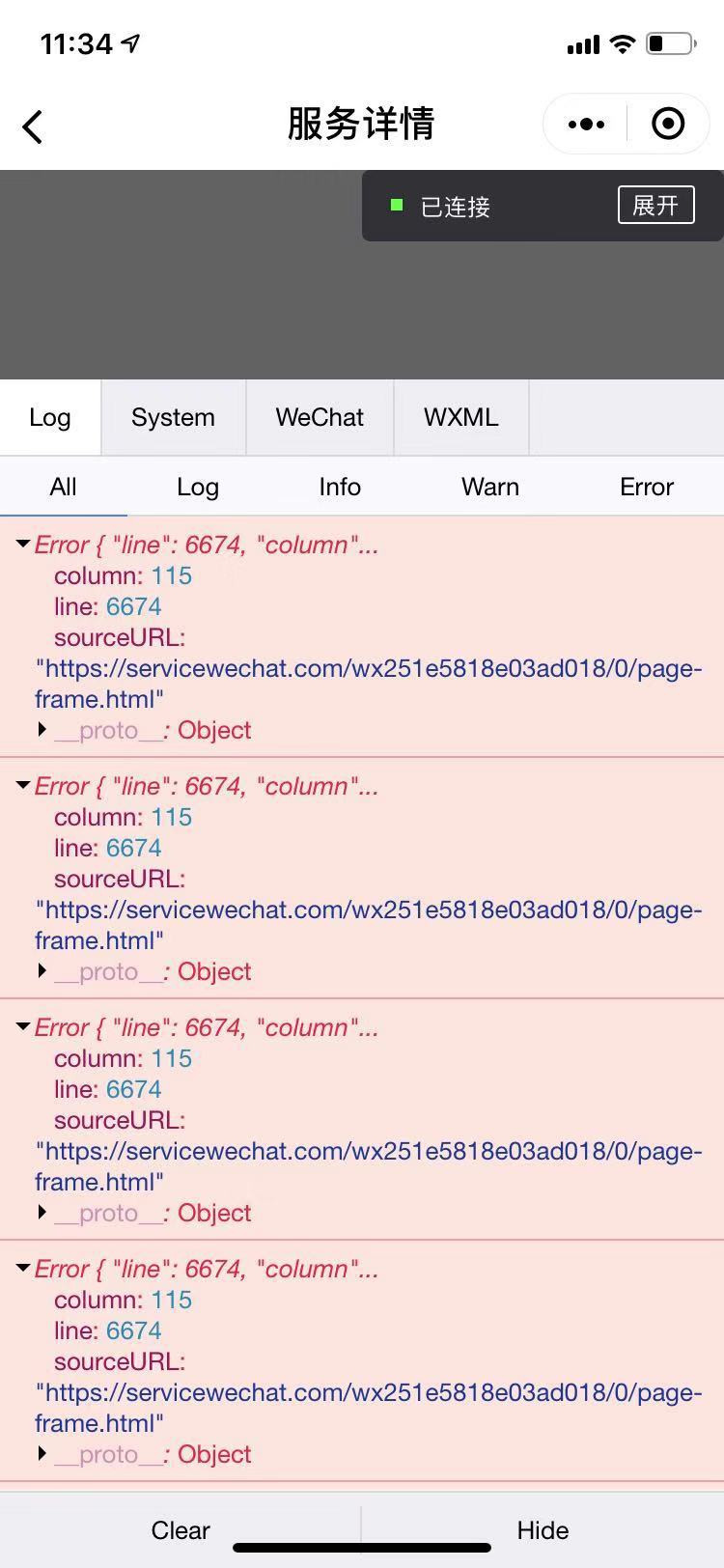Tap the circular close mini-program icon
The height and width of the screenshot is (1568, 724).
[668, 124]
